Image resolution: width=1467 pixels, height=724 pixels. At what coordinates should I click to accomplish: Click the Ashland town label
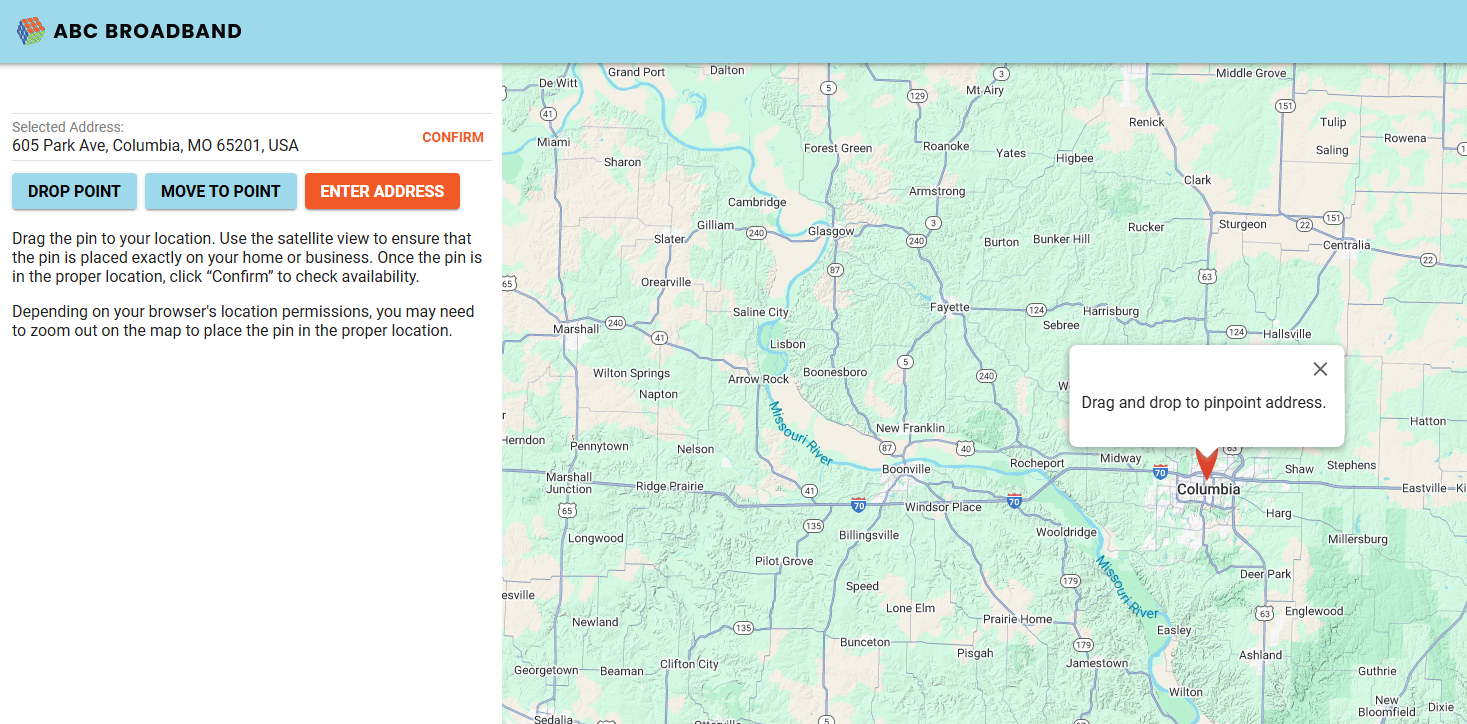[x=1260, y=655]
